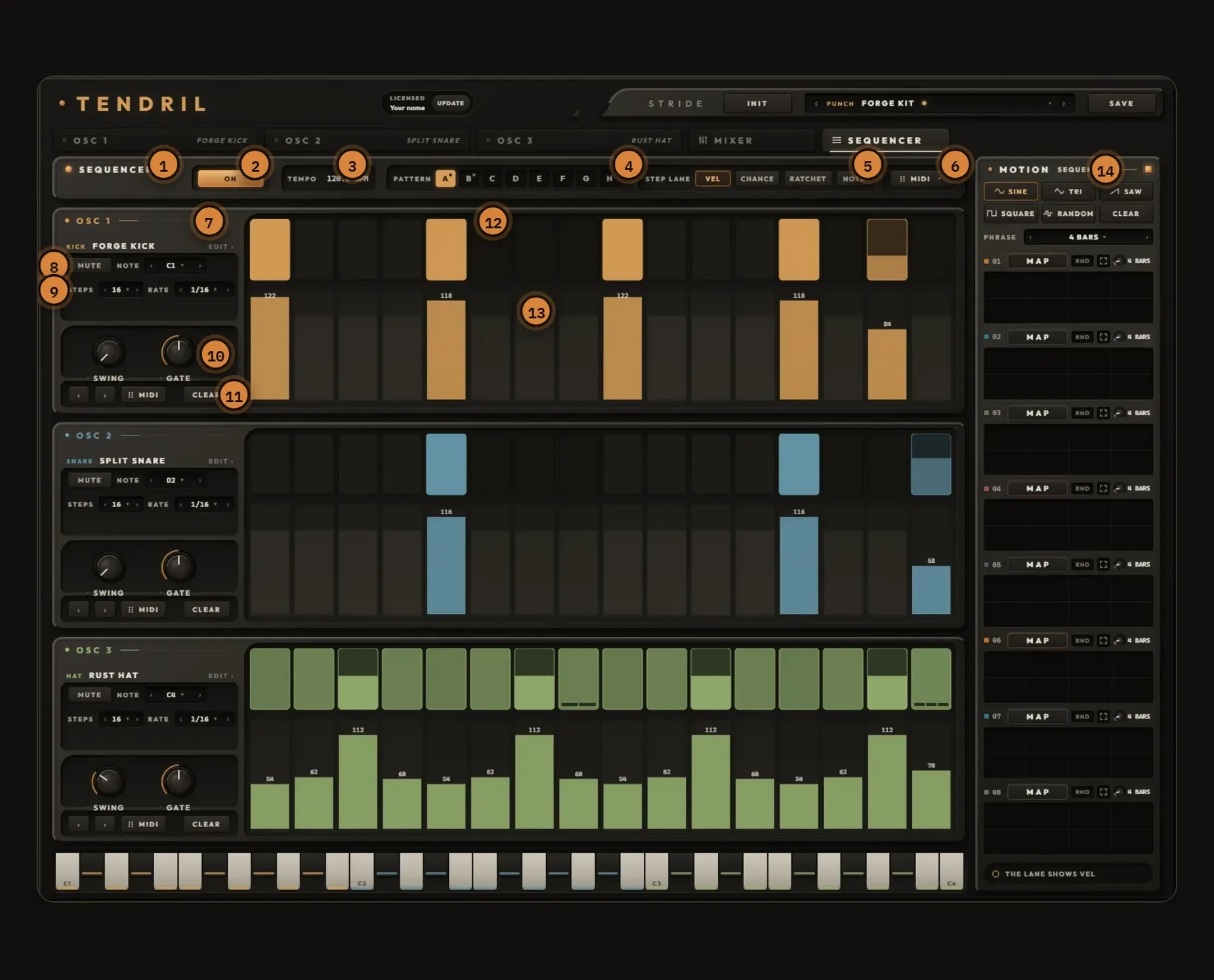
Task: Select the Sine wave shape button
Action: tap(1011, 192)
